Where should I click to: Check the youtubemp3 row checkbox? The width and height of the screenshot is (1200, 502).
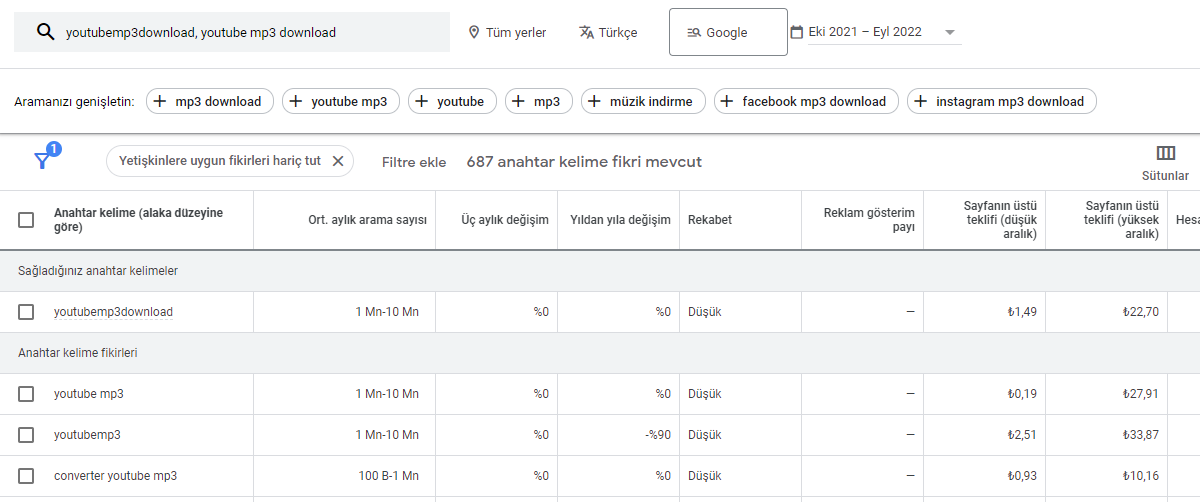tap(26, 435)
